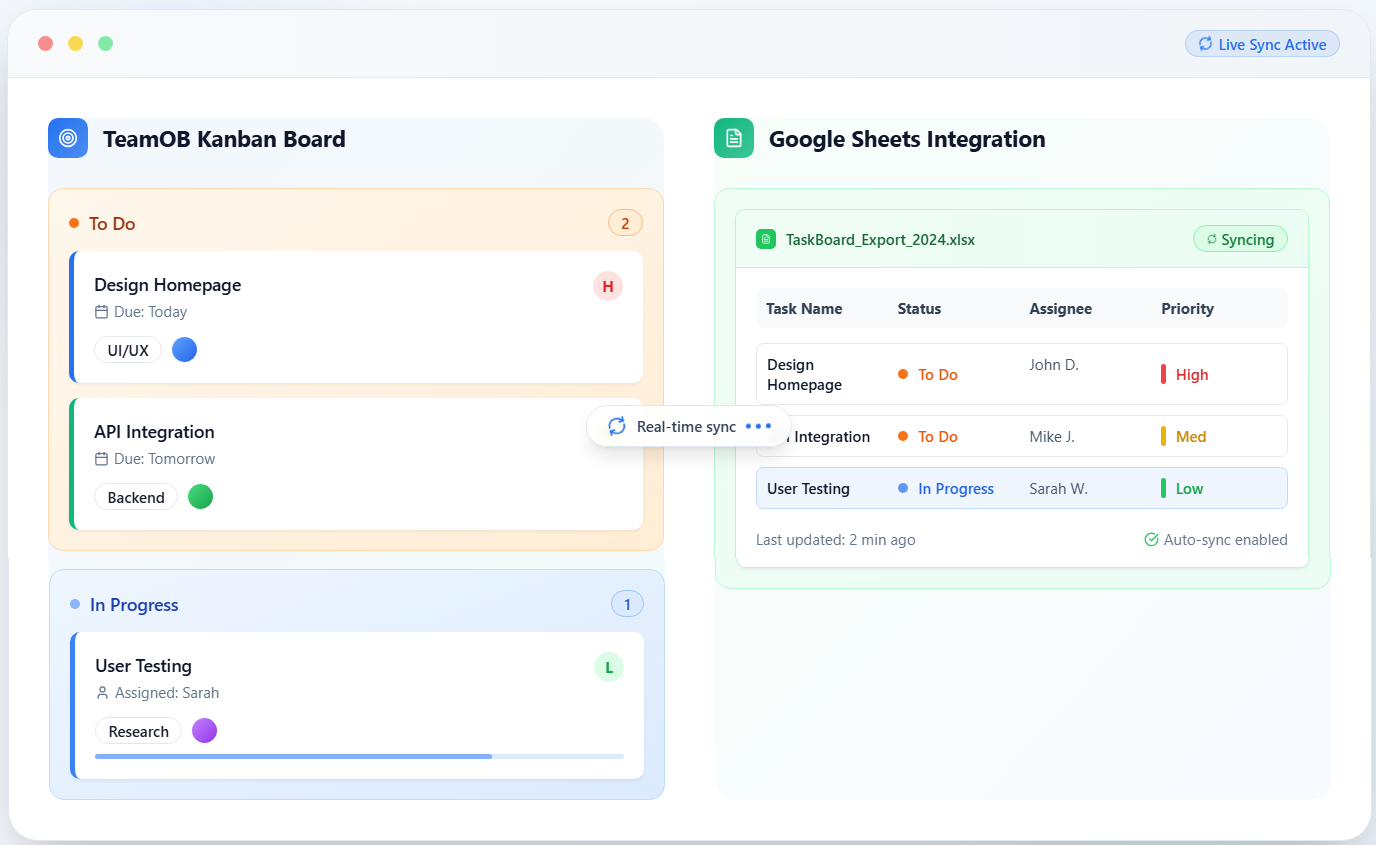Click Mike J. assignee cell

tap(1051, 436)
